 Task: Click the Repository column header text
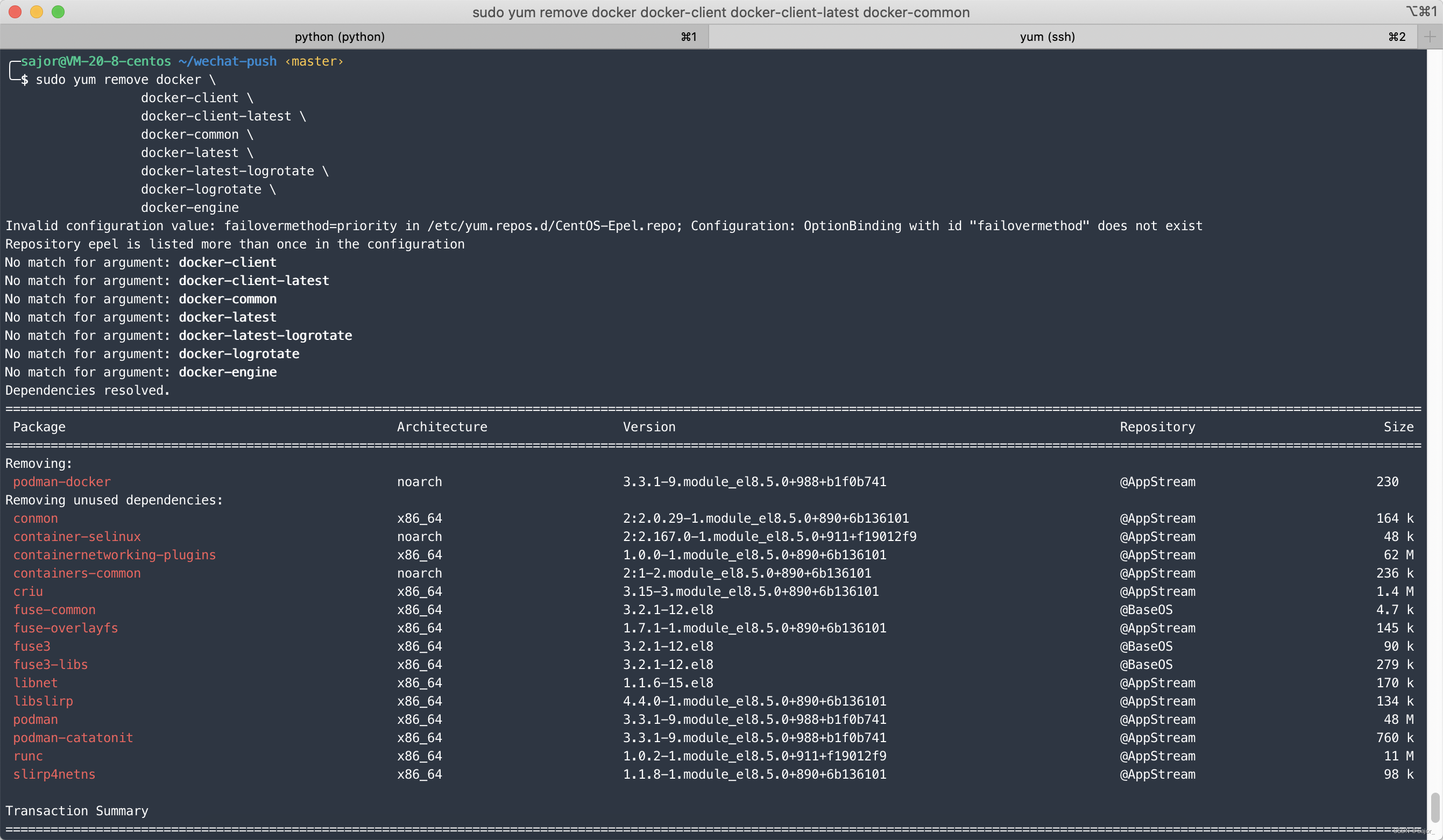pos(1157,427)
